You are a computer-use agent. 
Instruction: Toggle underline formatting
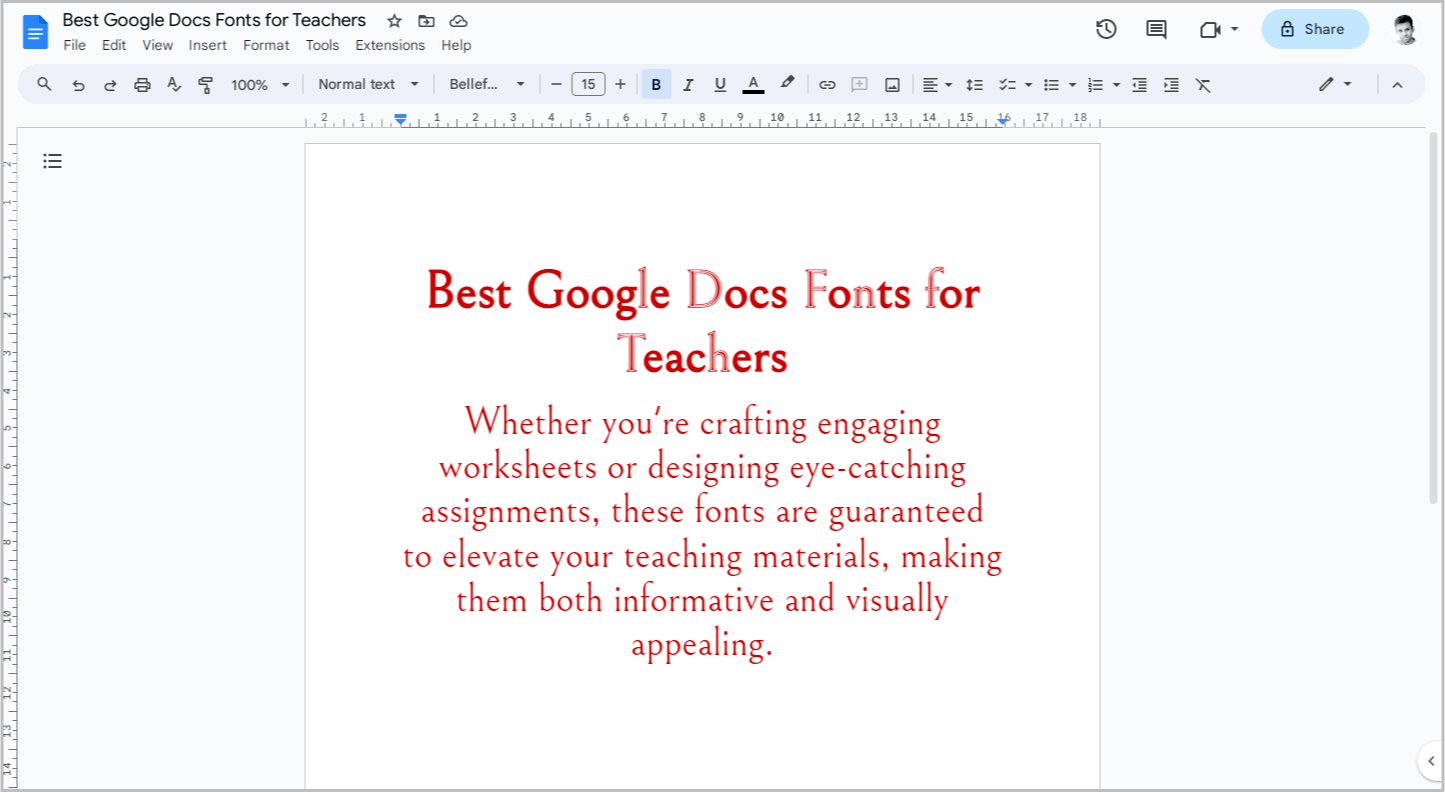(x=720, y=84)
